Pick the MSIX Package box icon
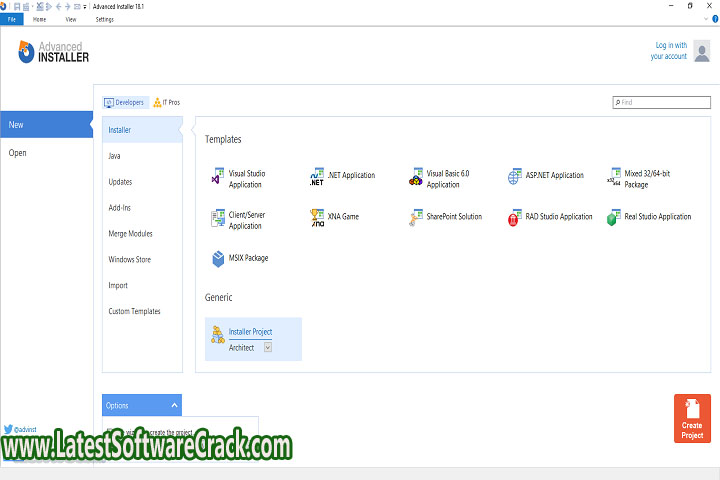This screenshot has width=720, height=480. [x=218, y=259]
